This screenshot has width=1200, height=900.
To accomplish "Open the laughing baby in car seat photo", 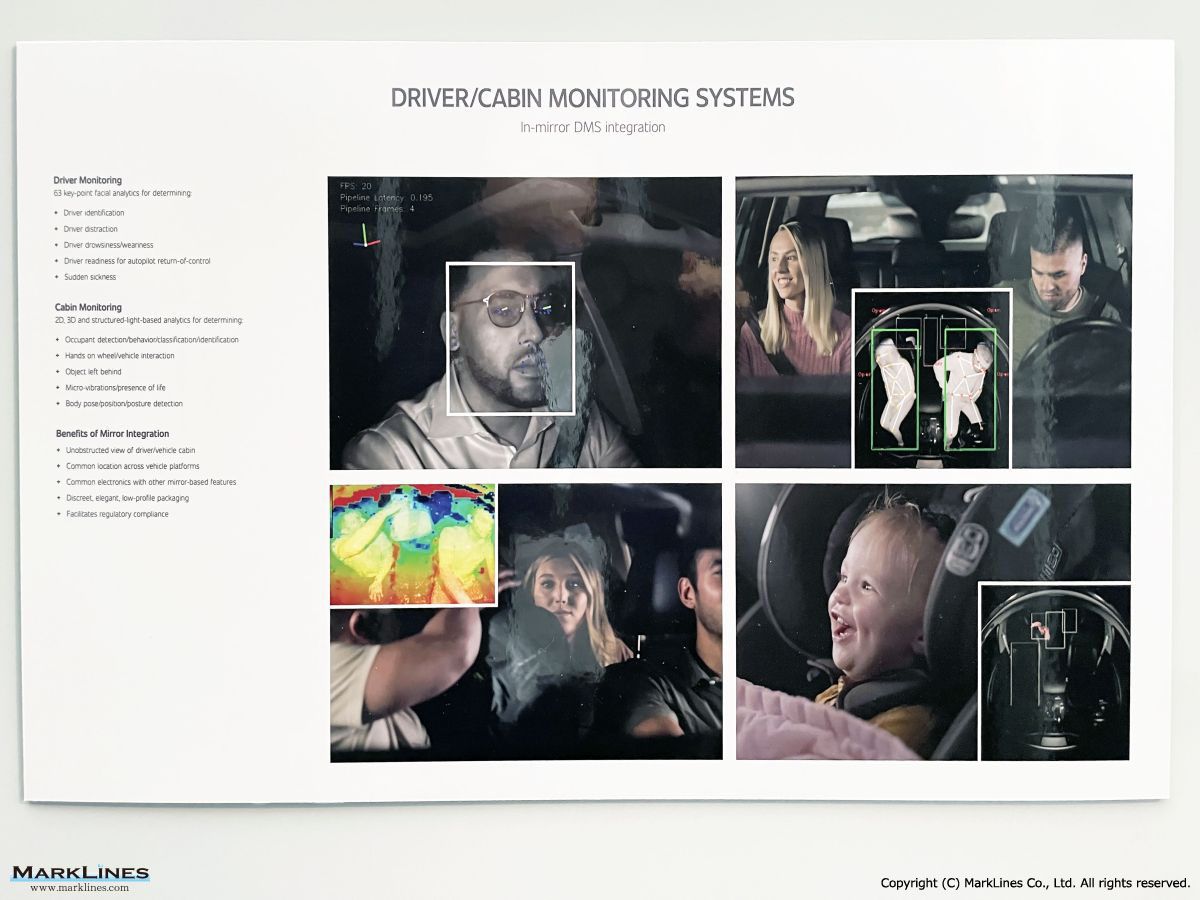I will point(934,622).
